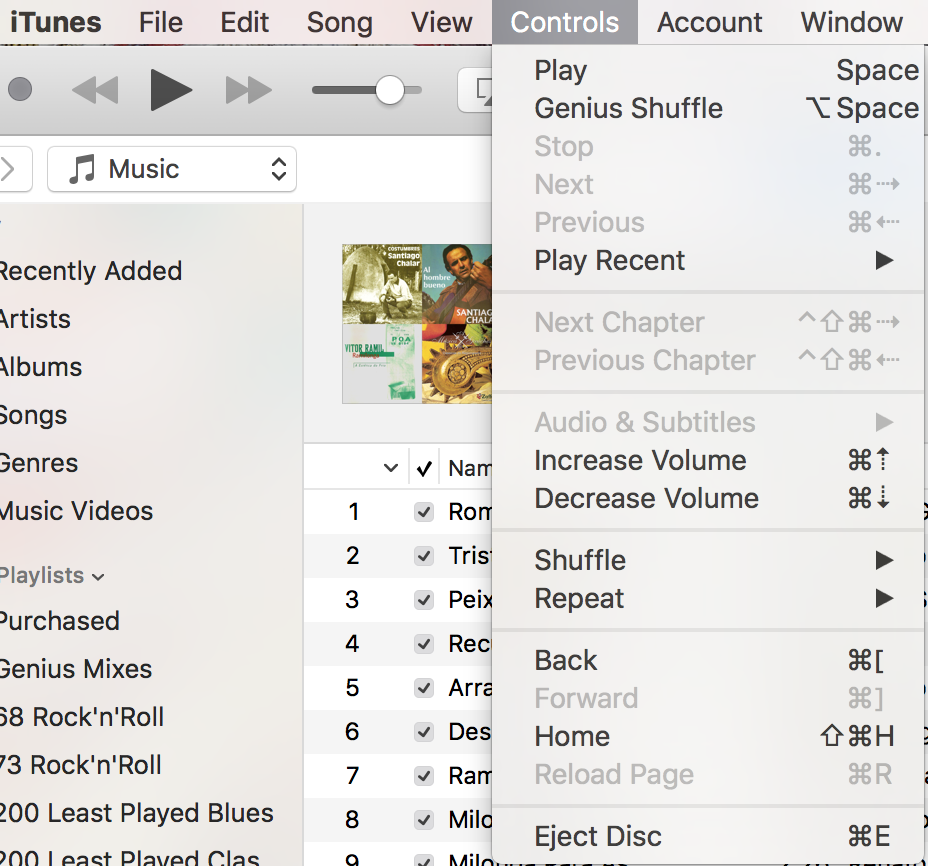Open the sort column dropdown chevron
This screenshot has height=866, width=928.
click(391, 468)
